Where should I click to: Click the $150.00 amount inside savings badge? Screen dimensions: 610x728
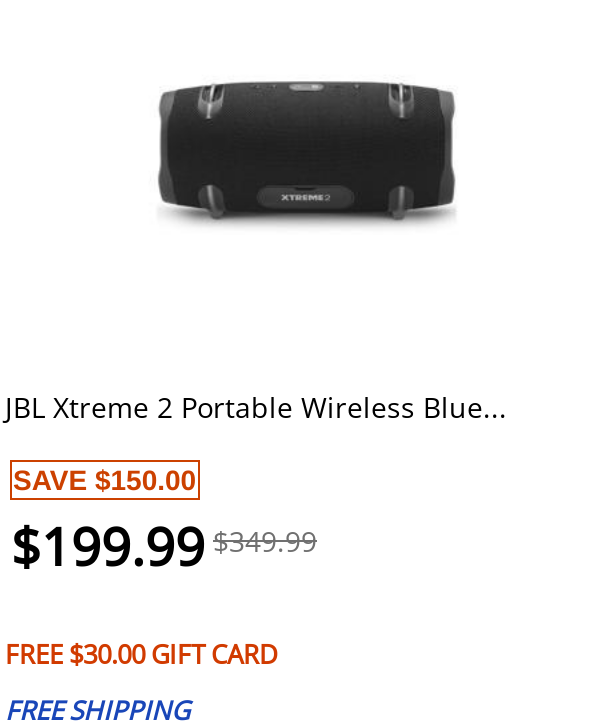pos(145,480)
